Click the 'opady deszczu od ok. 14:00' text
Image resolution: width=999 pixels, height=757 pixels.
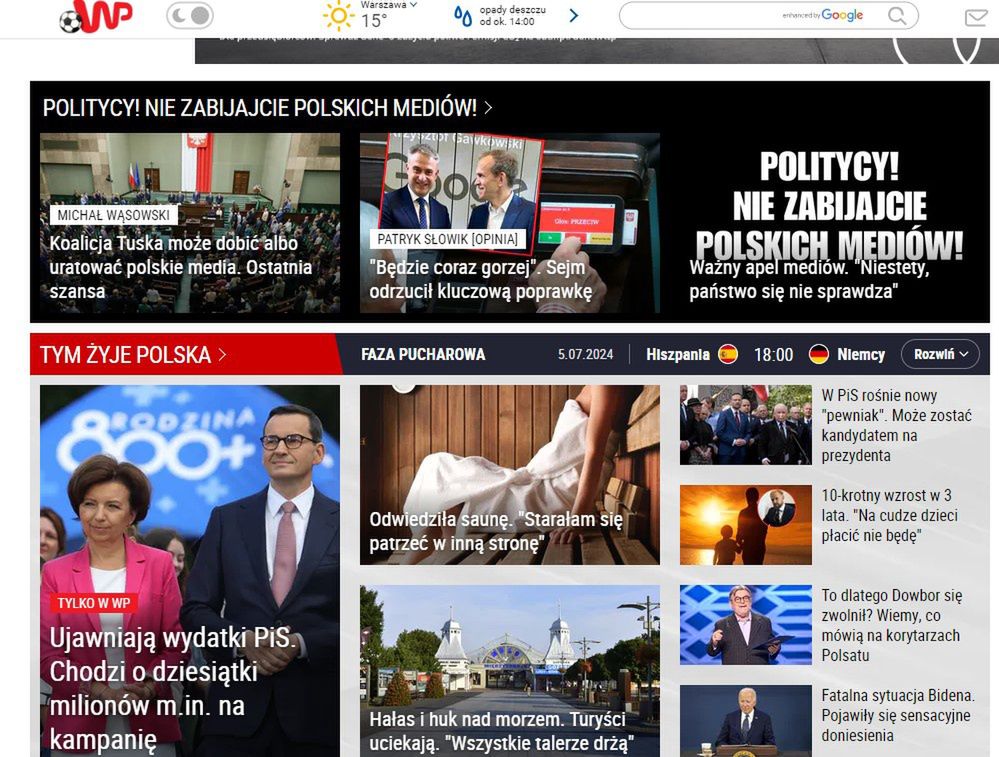(512, 16)
